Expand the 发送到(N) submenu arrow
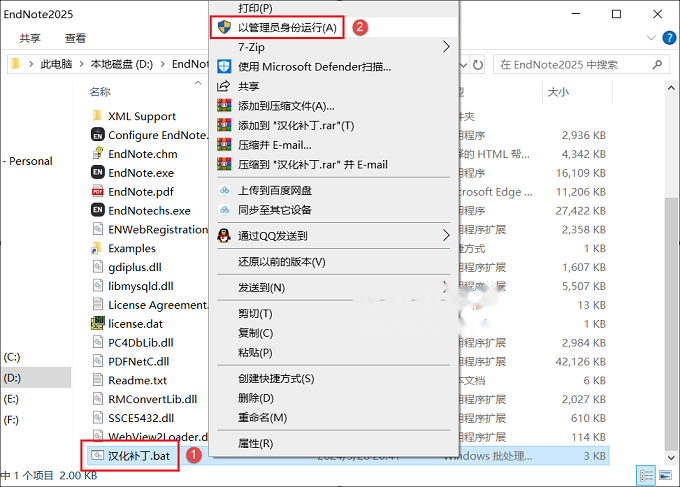The image size is (680, 487). coord(445,287)
